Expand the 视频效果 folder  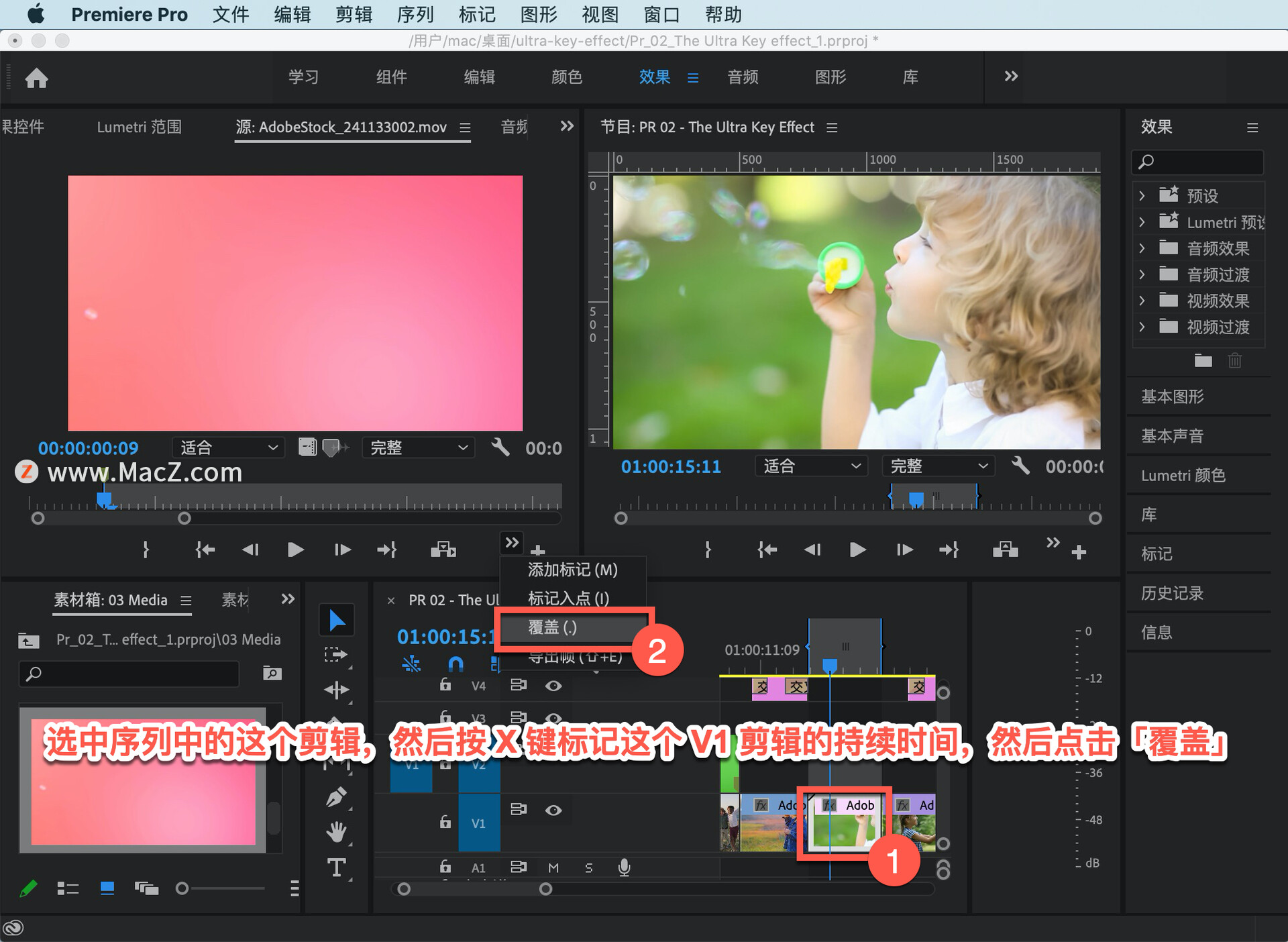[x=1142, y=301]
